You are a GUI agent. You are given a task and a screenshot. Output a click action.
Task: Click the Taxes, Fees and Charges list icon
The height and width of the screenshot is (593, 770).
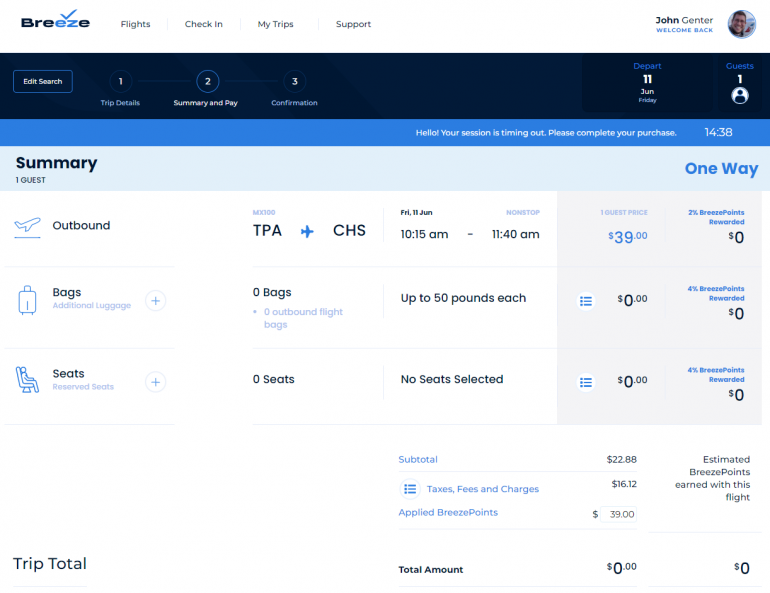pos(410,489)
